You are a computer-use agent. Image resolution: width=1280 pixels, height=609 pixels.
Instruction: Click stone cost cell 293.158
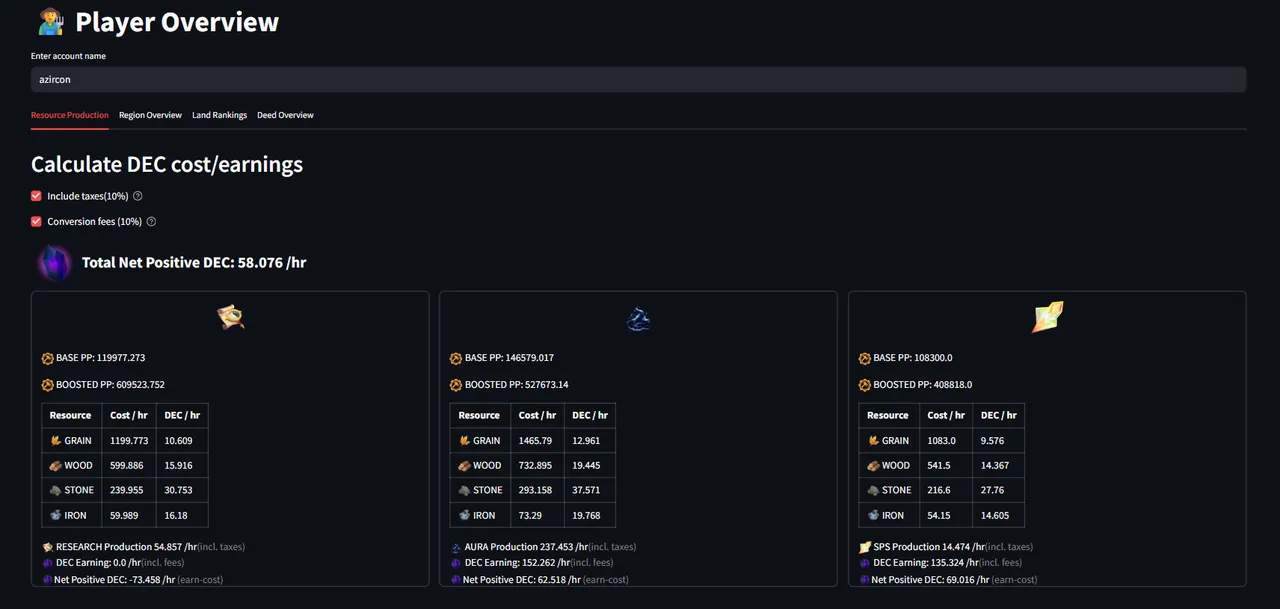(x=538, y=490)
